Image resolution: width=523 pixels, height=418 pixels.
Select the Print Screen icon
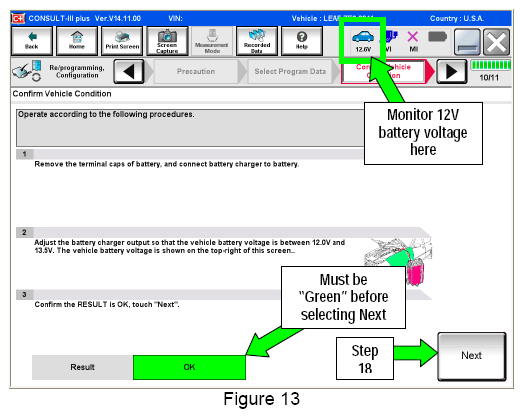pyautogui.click(x=122, y=41)
